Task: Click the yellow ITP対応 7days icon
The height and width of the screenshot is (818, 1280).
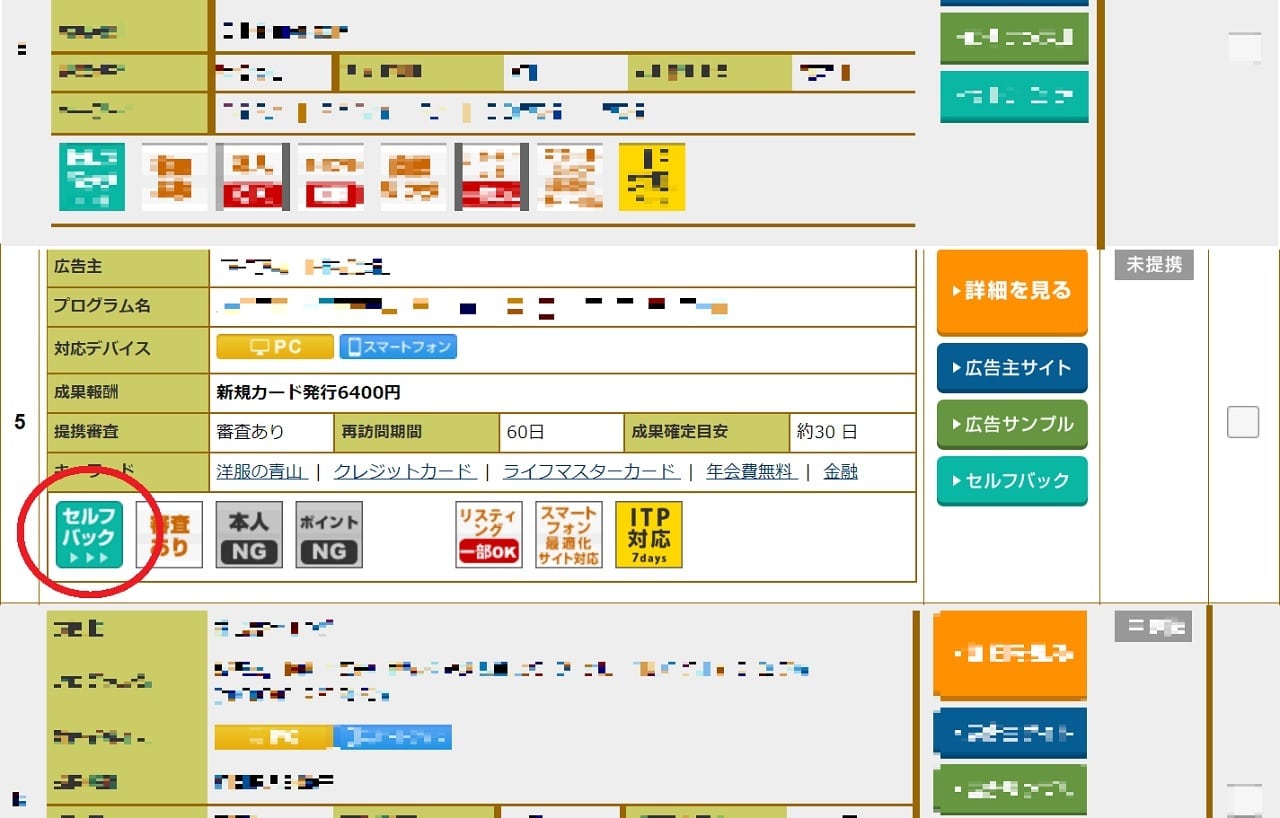Action: pyautogui.click(x=649, y=535)
